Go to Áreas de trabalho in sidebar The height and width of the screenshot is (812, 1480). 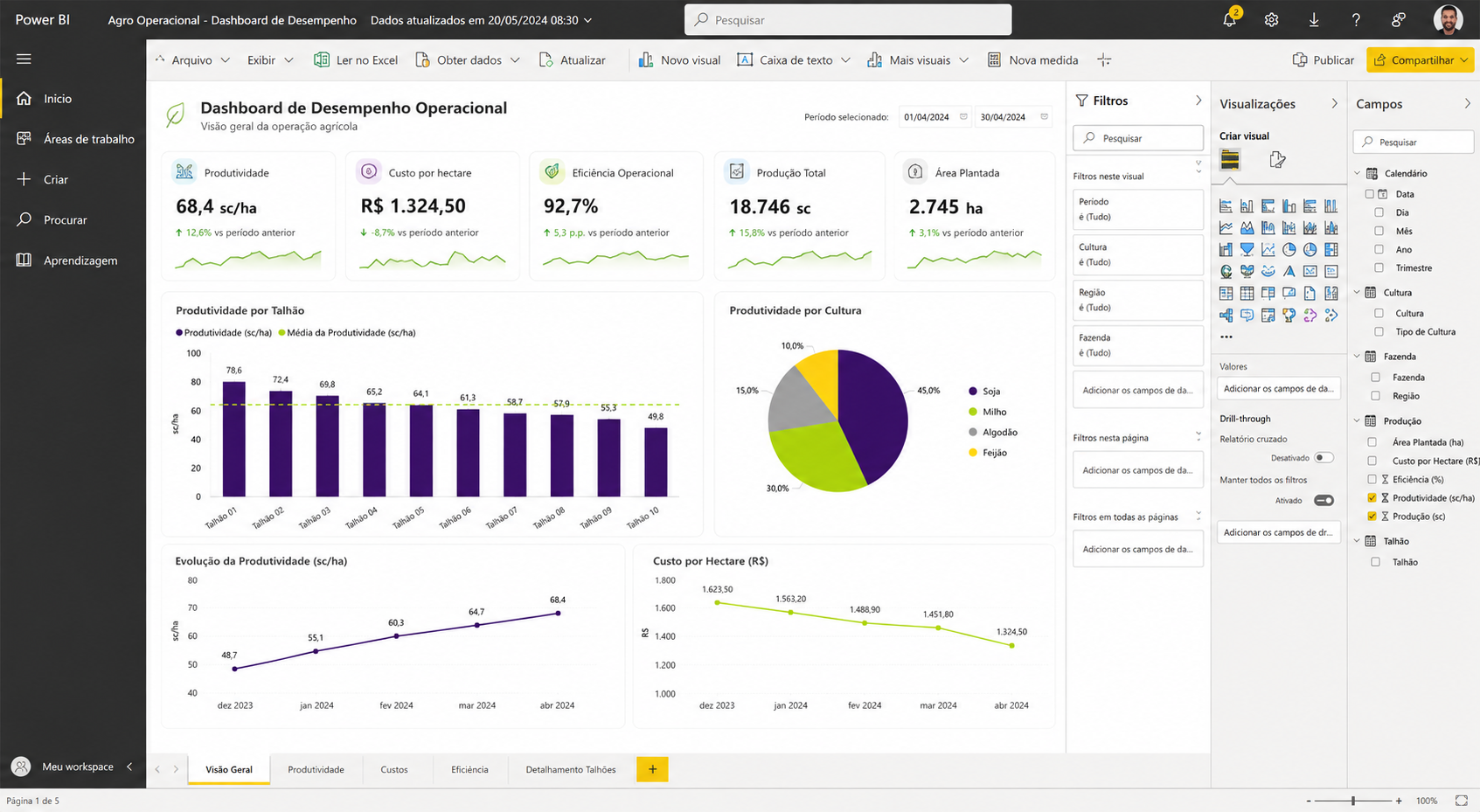73,138
